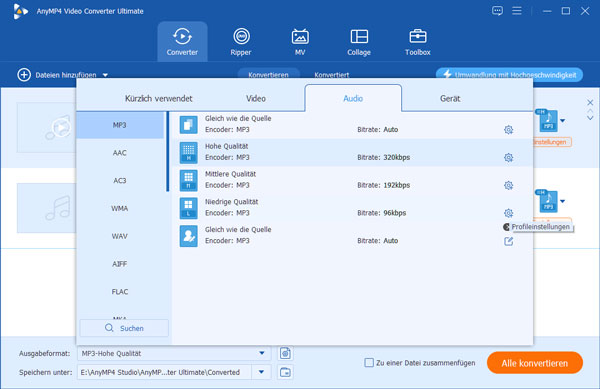Click the first file's video thumbnail

click(x=46, y=127)
